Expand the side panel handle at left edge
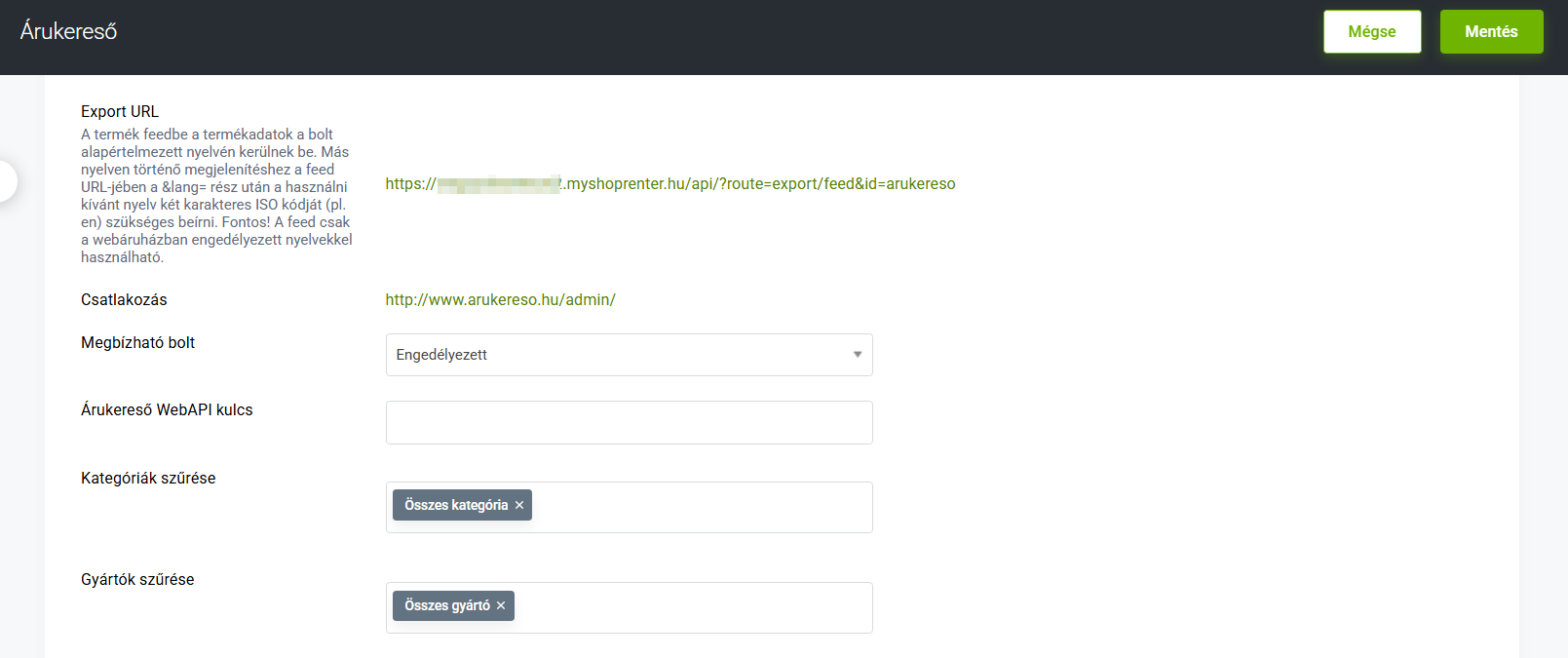Viewport: 1568px width, 658px height. coord(6,180)
